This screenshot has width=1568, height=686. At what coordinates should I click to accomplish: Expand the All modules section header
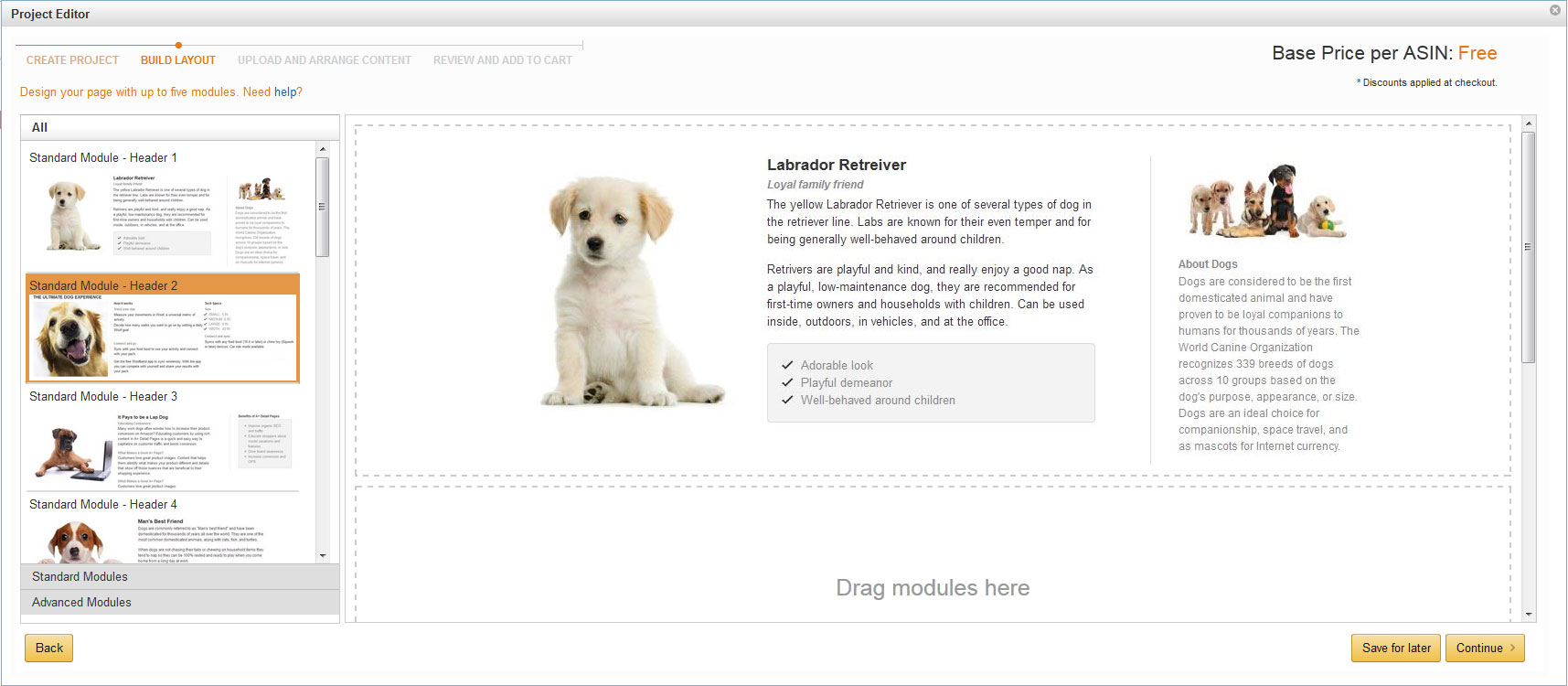point(179,128)
